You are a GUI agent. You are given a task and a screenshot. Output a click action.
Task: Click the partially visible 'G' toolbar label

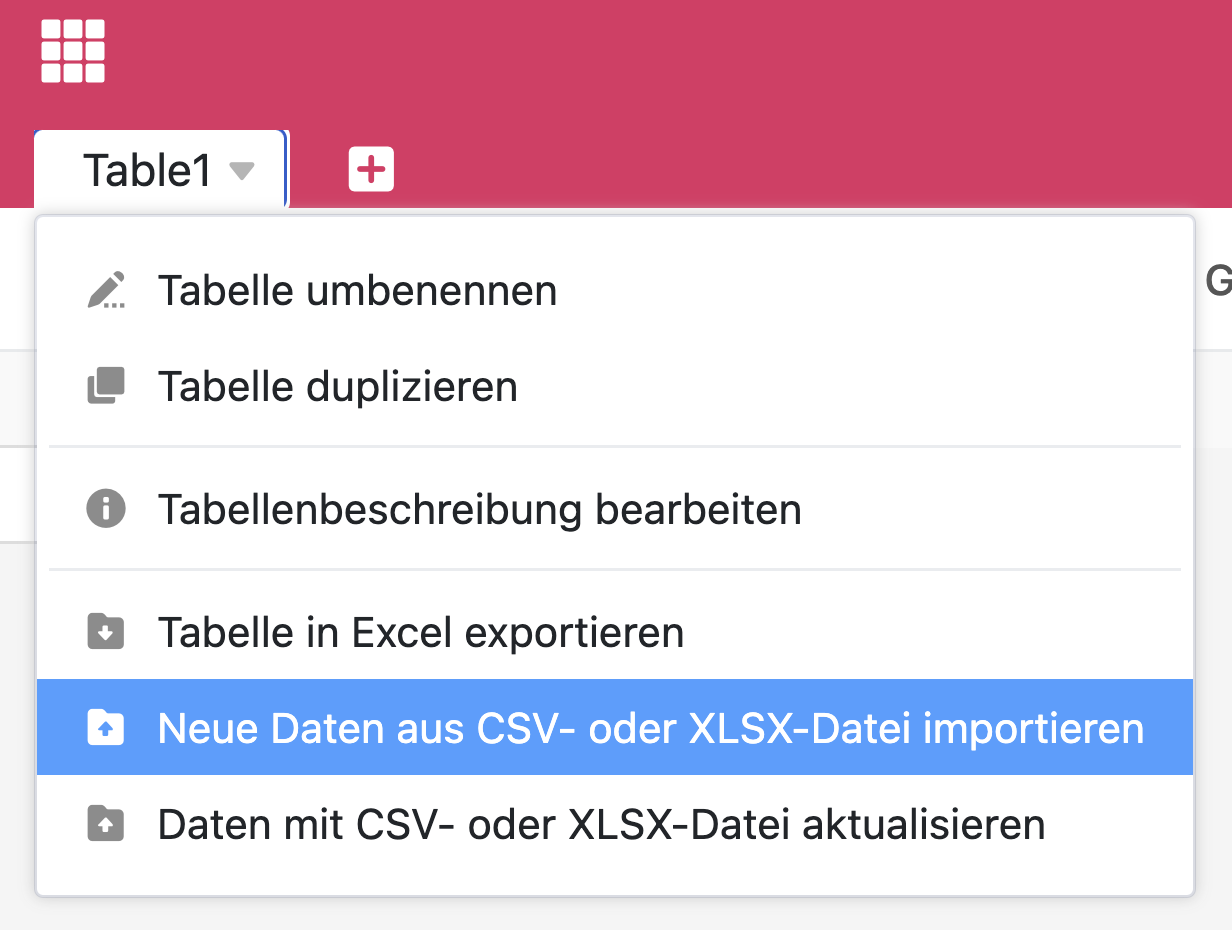1218,283
